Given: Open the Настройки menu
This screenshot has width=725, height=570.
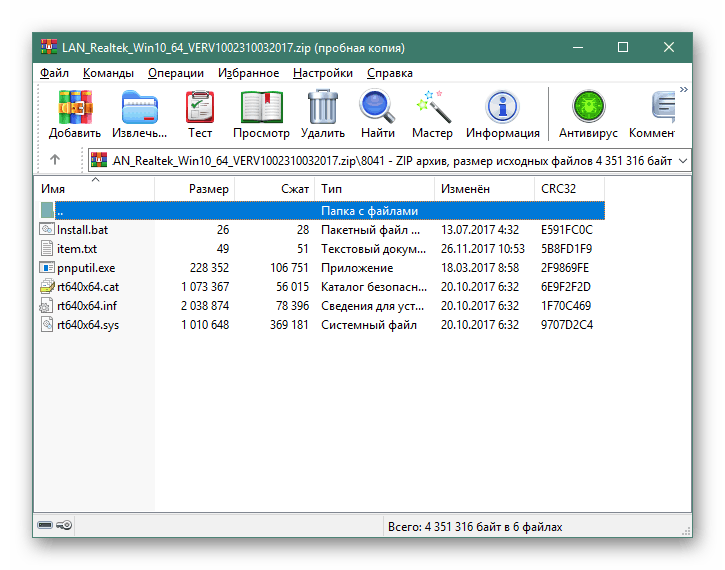Looking at the screenshot, I should click(x=323, y=73).
